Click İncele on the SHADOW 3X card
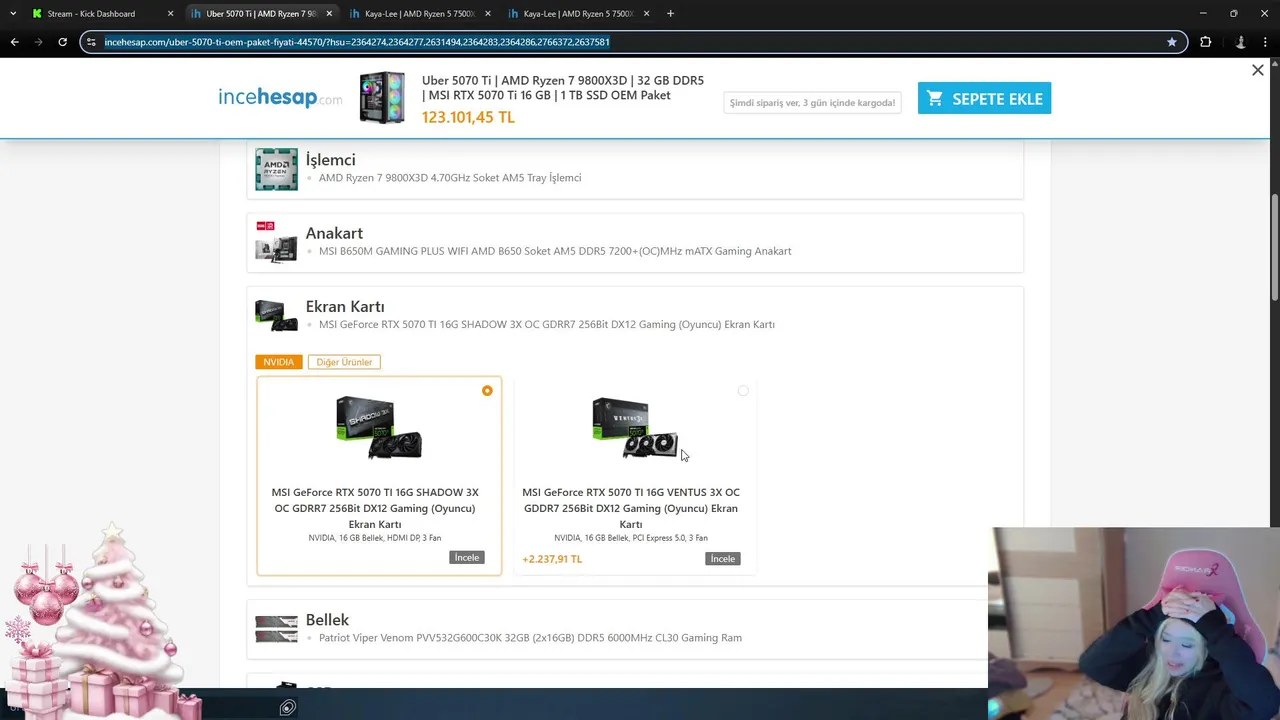 point(467,557)
